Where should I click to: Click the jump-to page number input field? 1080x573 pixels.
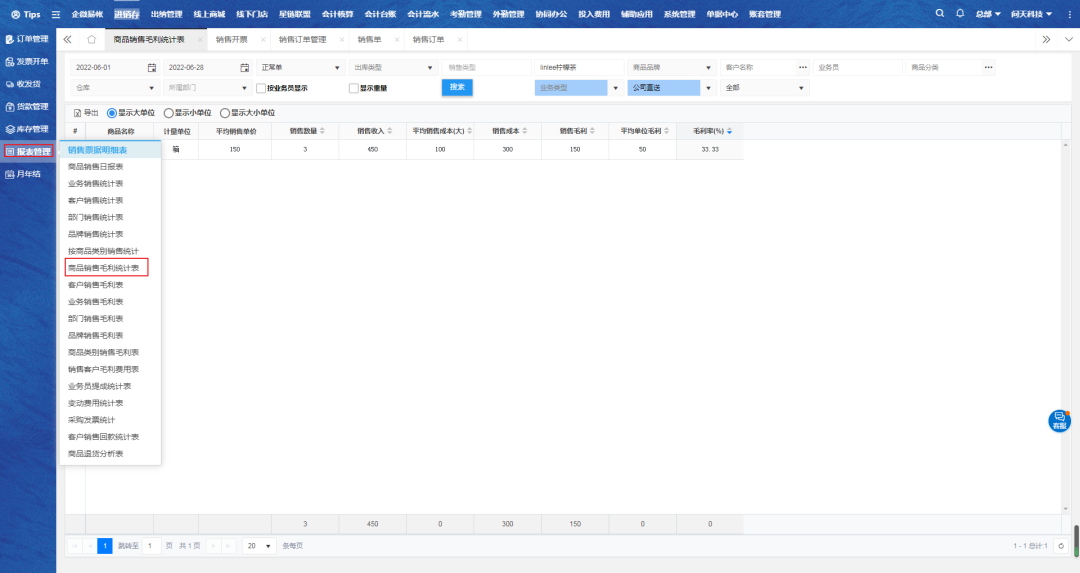pyautogui.click(x=150, y=546)
